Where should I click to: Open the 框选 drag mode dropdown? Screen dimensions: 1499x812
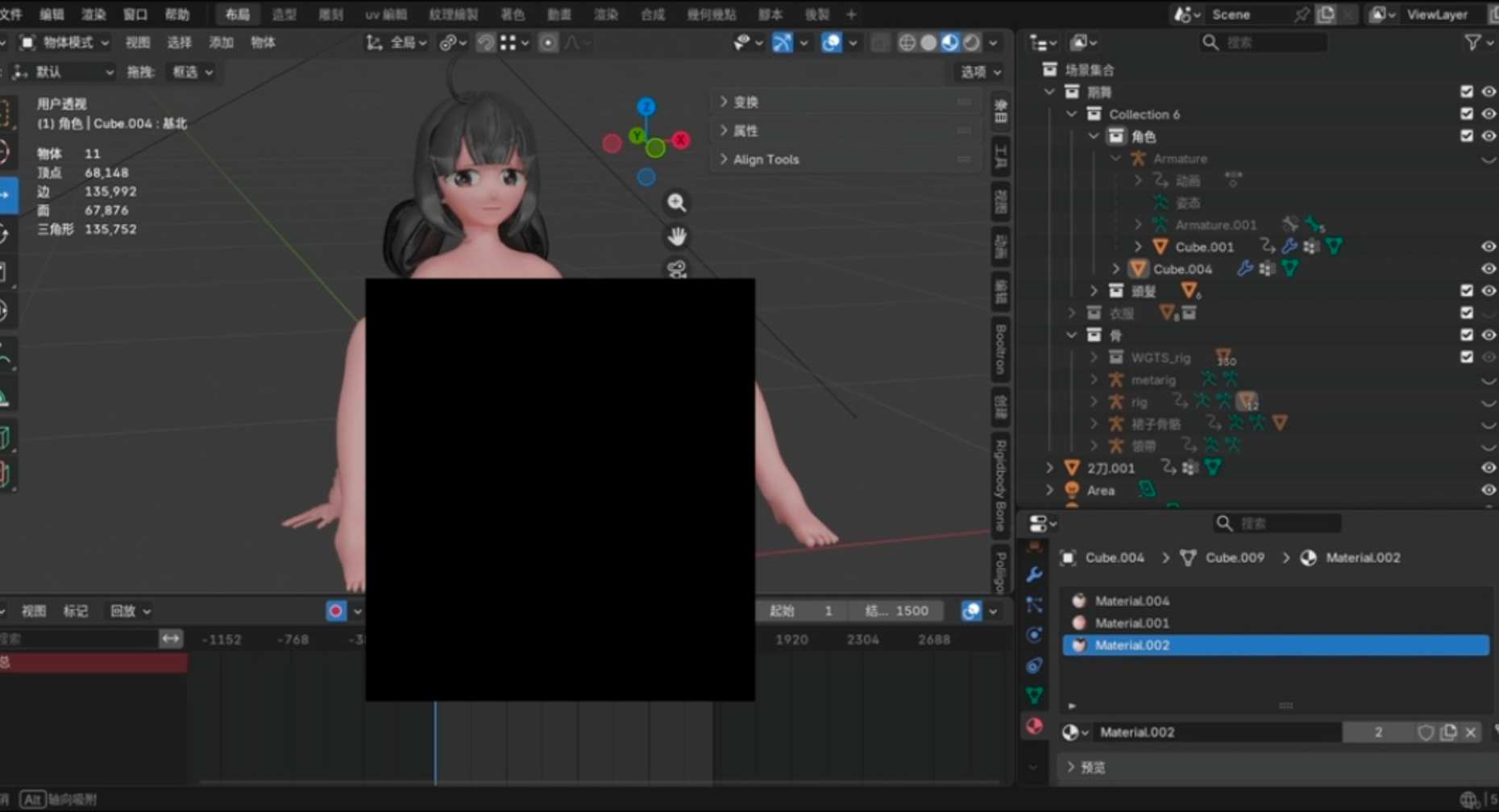[191, 72]
